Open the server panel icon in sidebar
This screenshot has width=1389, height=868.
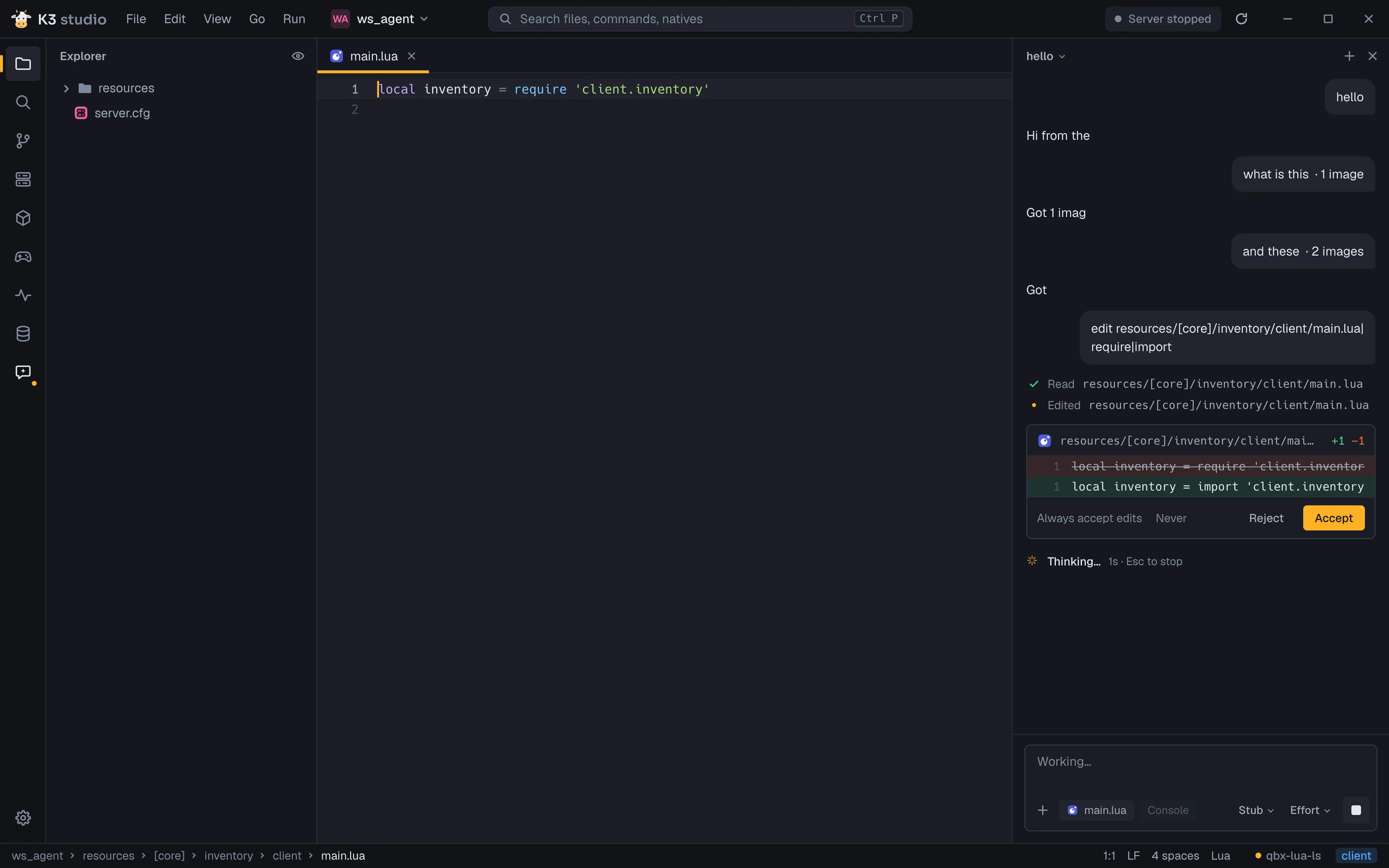(23, 179)
